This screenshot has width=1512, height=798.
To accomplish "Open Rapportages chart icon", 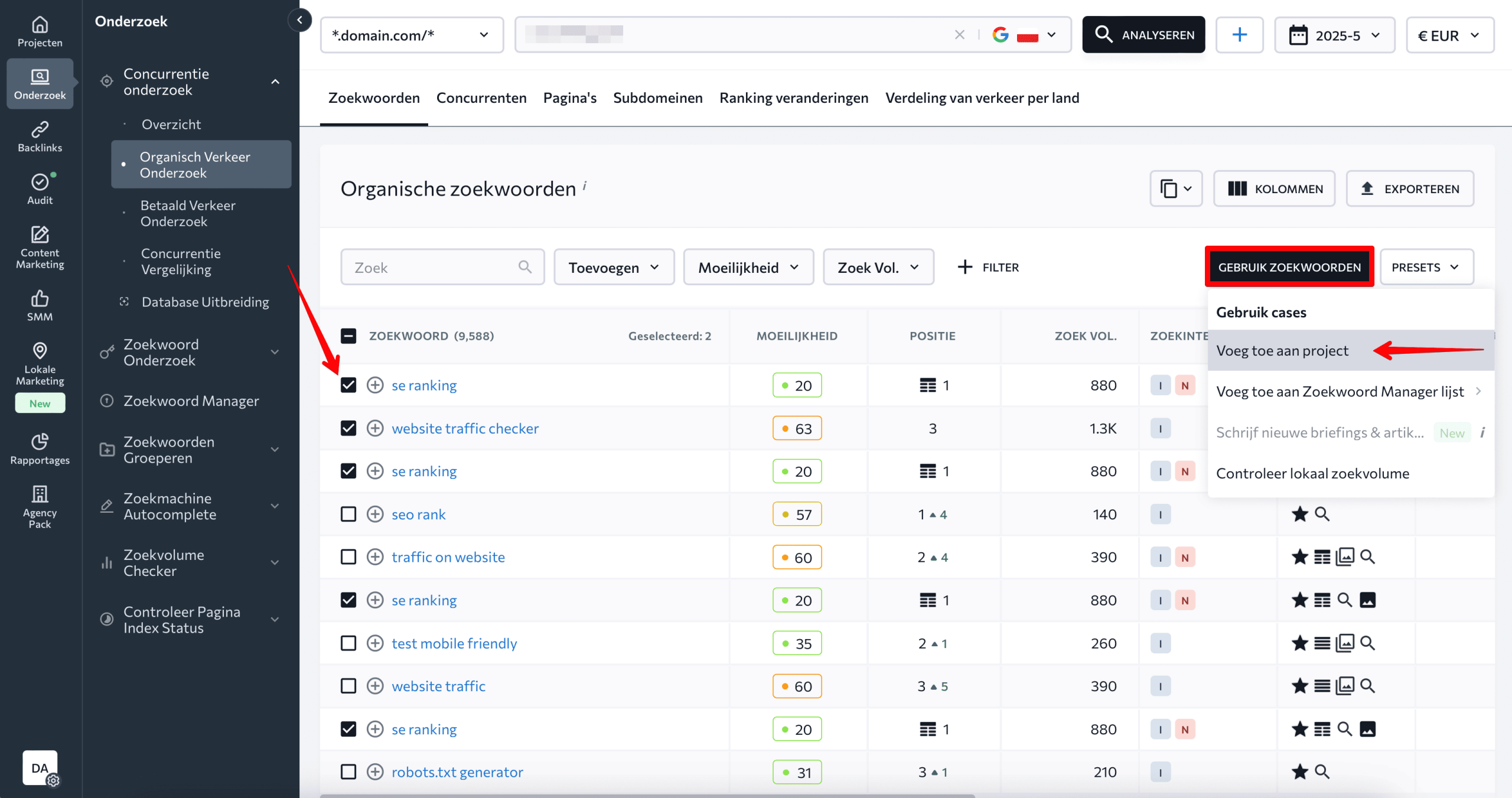I will 40,442.
